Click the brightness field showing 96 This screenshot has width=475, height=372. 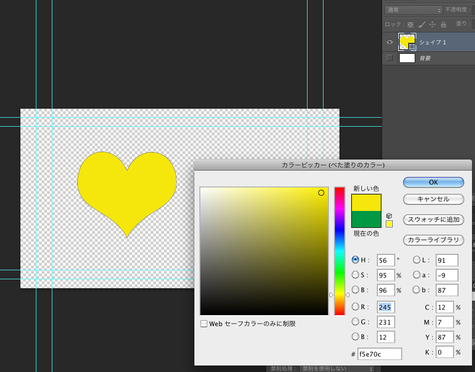tap(386, 290)
